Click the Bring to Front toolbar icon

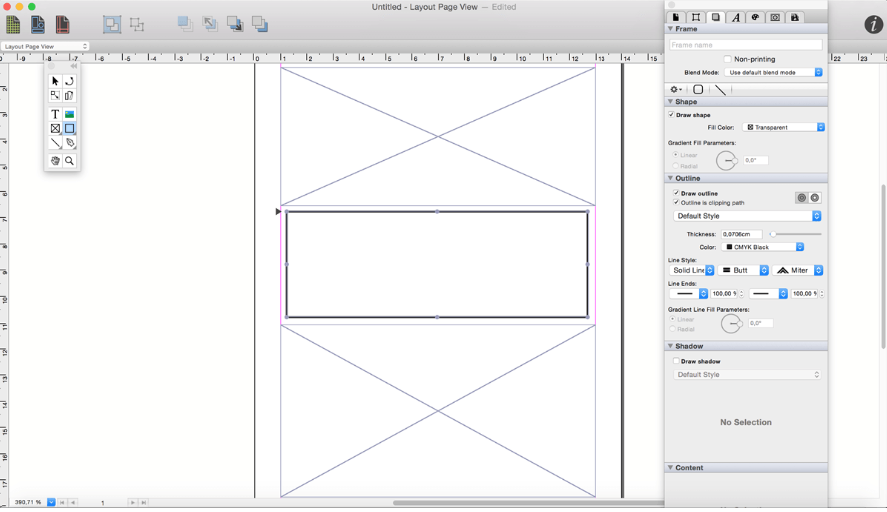185,24
